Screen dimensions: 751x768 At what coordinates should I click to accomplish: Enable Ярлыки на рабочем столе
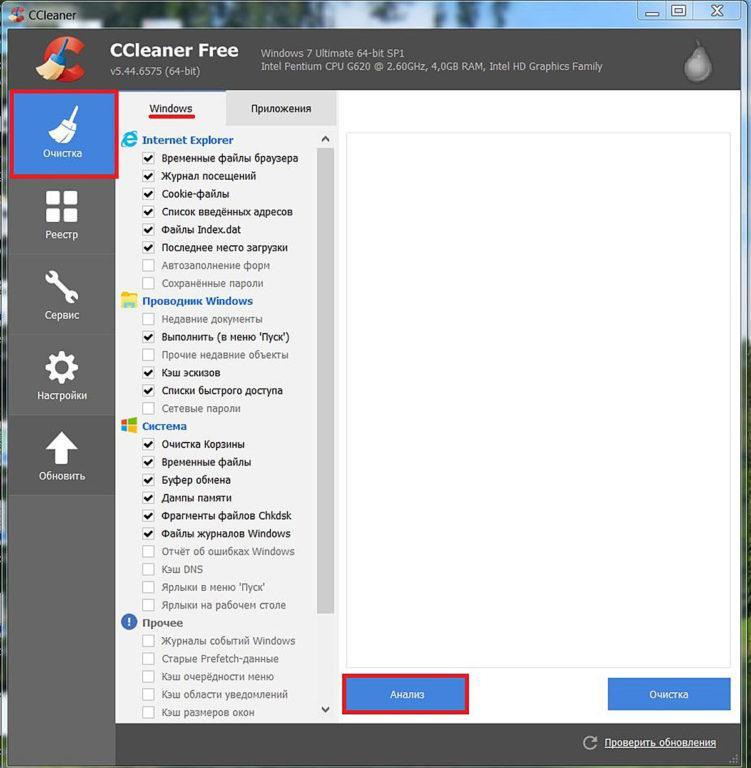148,605
